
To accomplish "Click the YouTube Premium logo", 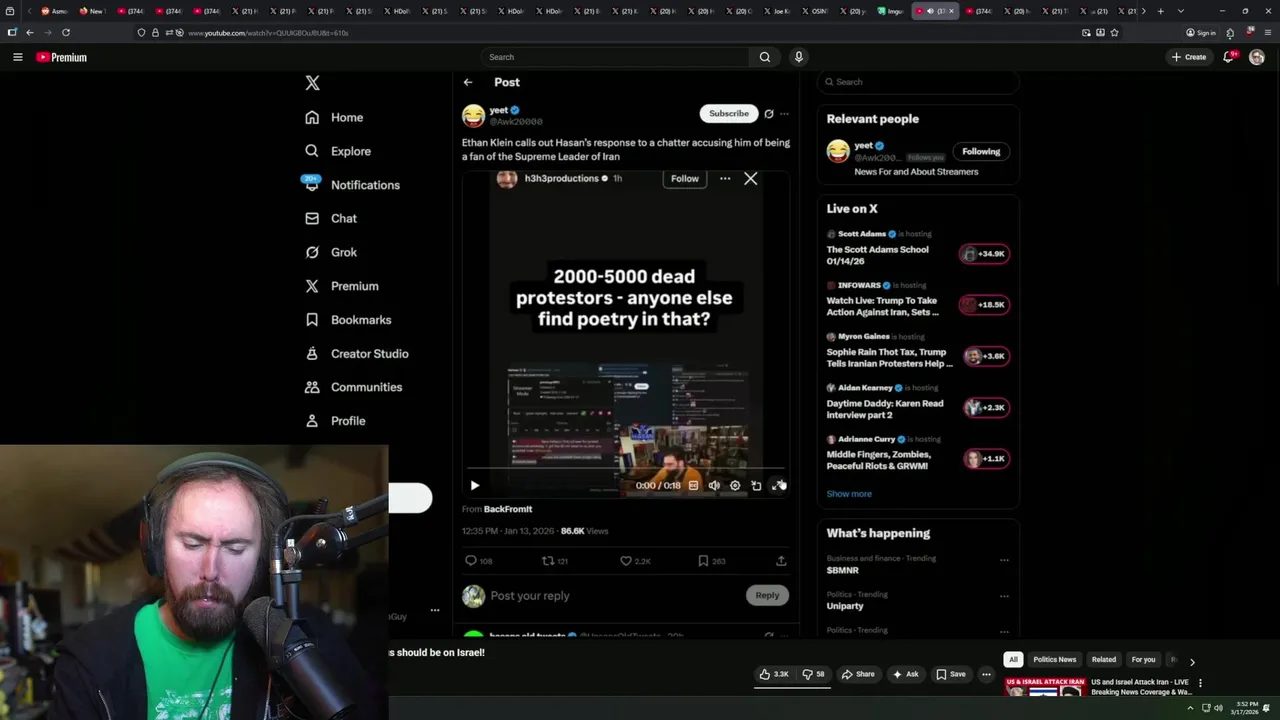I will click(x=62, y=57).
